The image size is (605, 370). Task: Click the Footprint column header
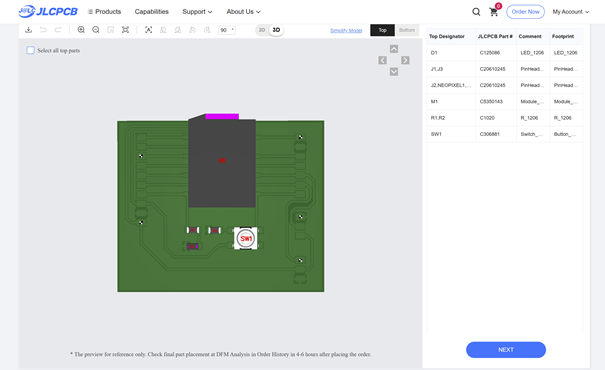tap(563, 36)
